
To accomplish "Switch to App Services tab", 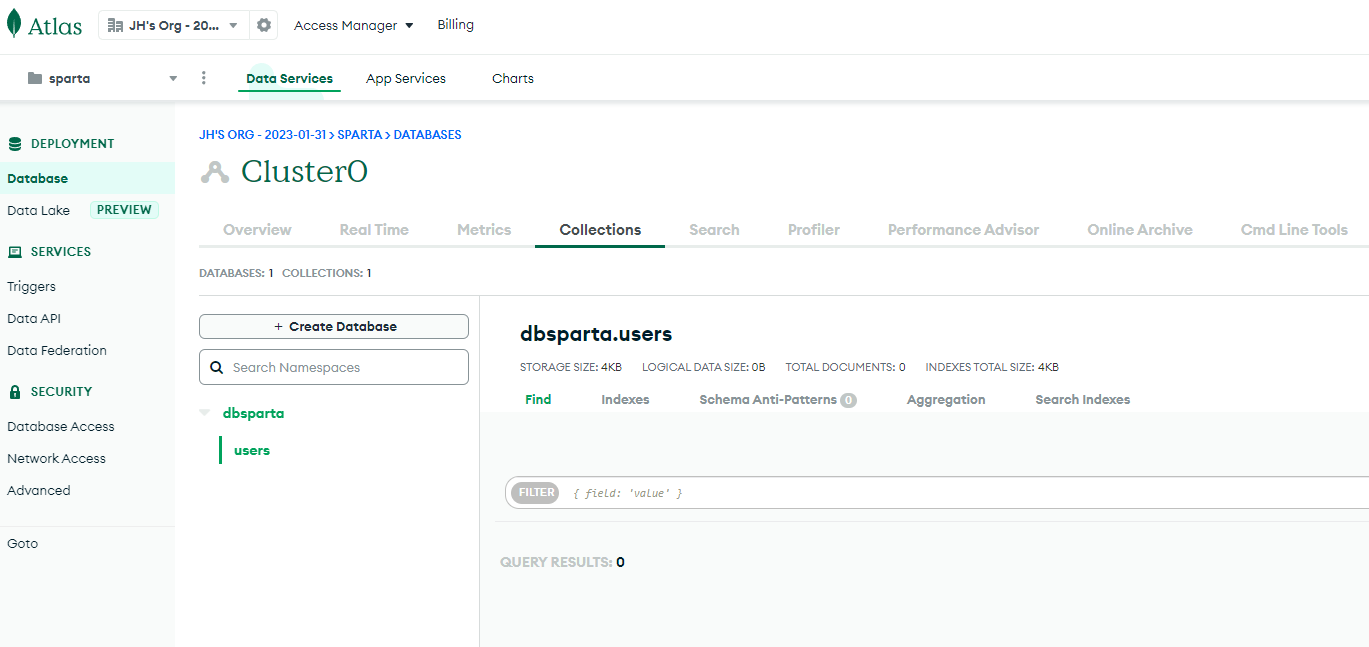I will 406,78.
